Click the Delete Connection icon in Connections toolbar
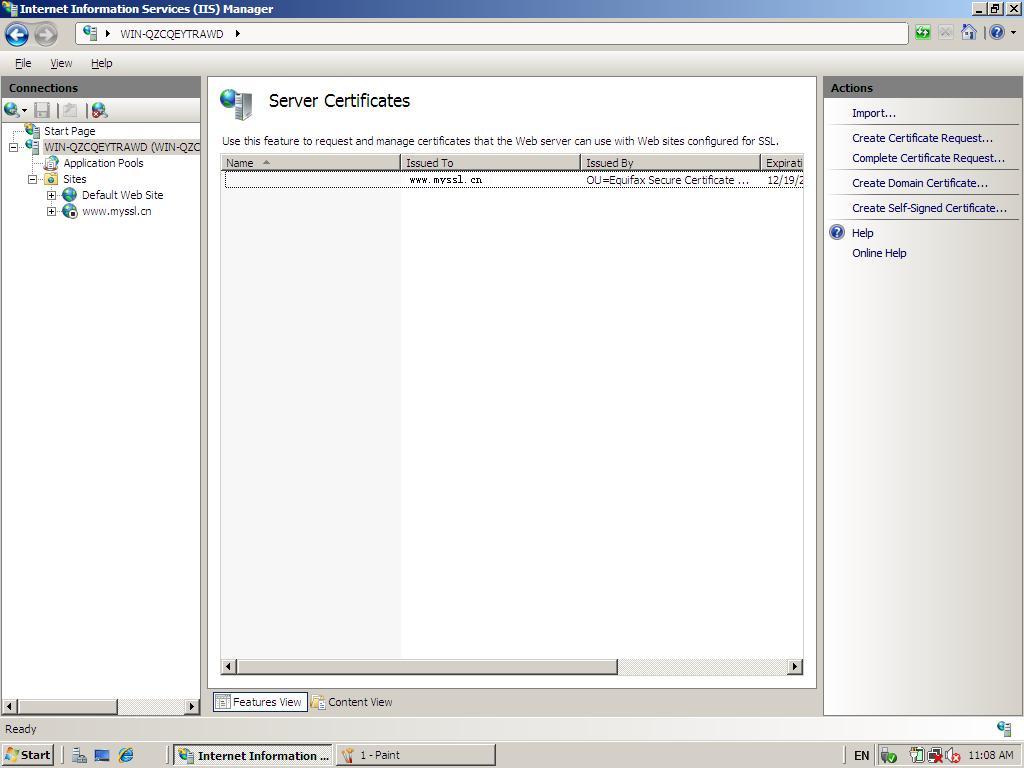Screen dimensions: 1024x768 [99, 110]
